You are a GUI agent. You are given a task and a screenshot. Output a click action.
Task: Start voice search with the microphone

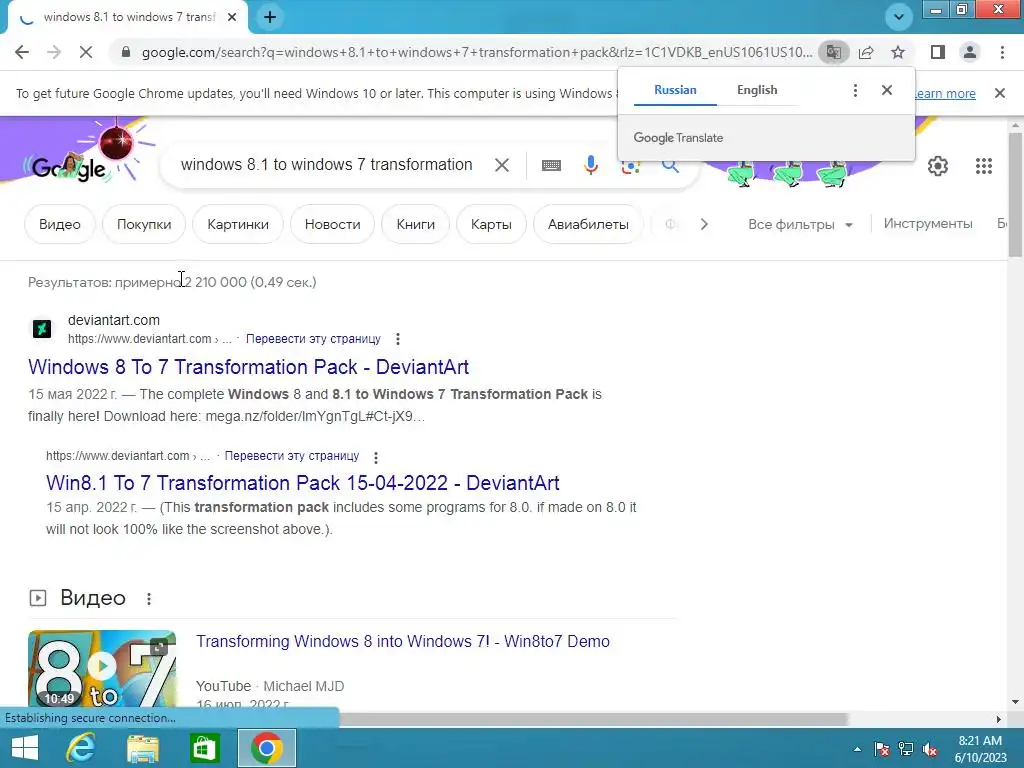pyautogui.click(x=591, y=165)
